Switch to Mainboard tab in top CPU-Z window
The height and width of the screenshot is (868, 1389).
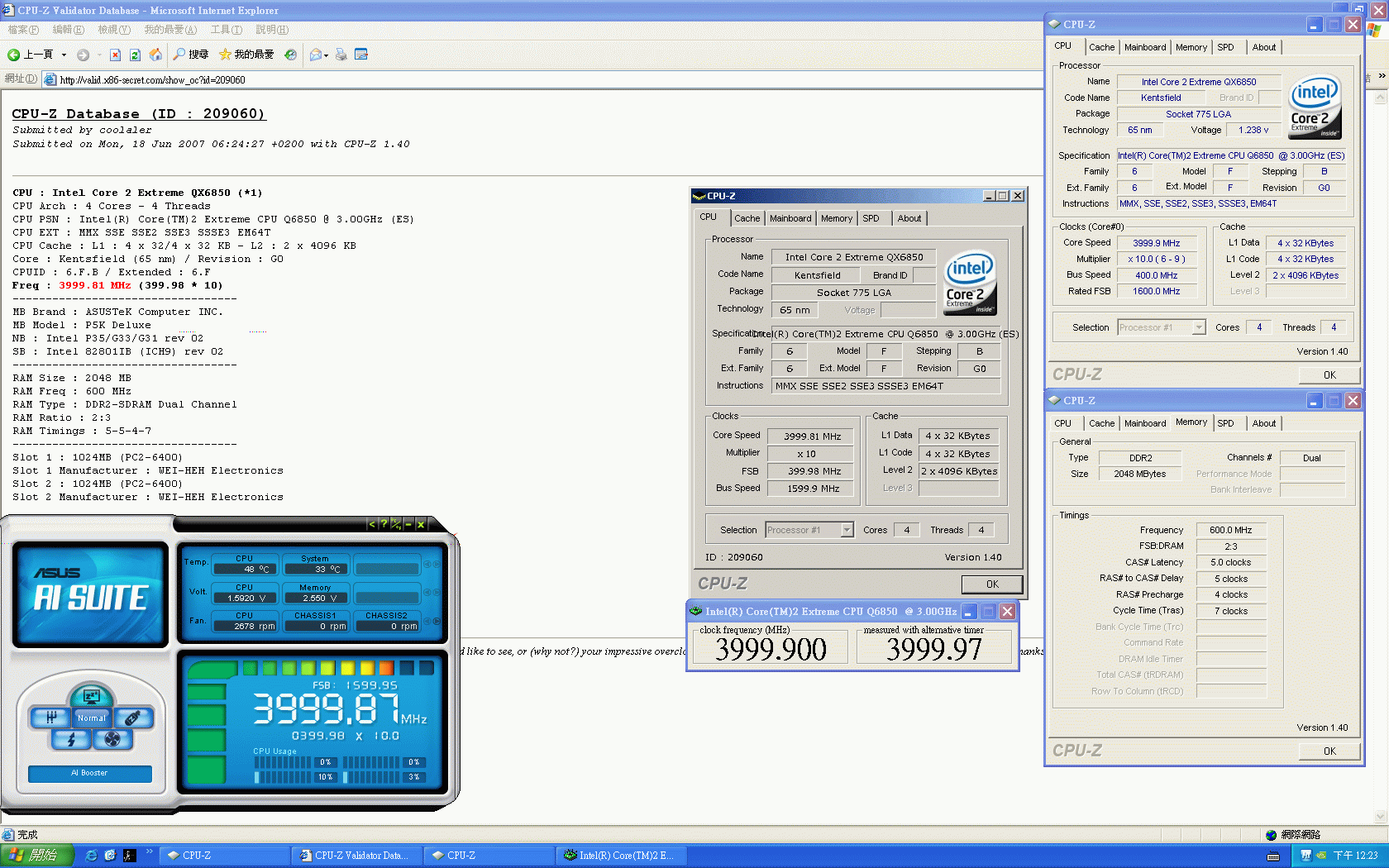(1145, 47)
